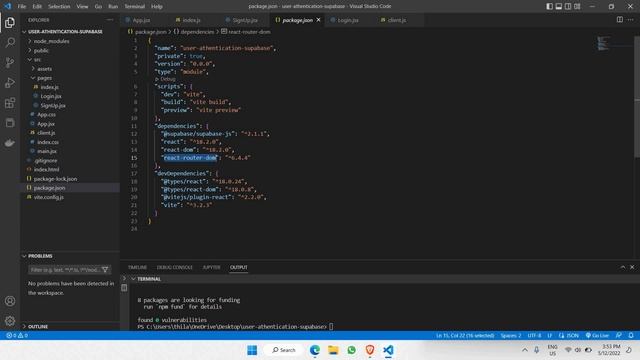The width and height of the screenshot is (640, 360).
Task: Open Microsoft Edge from the taskbar
Action: [x=315, y=350]
